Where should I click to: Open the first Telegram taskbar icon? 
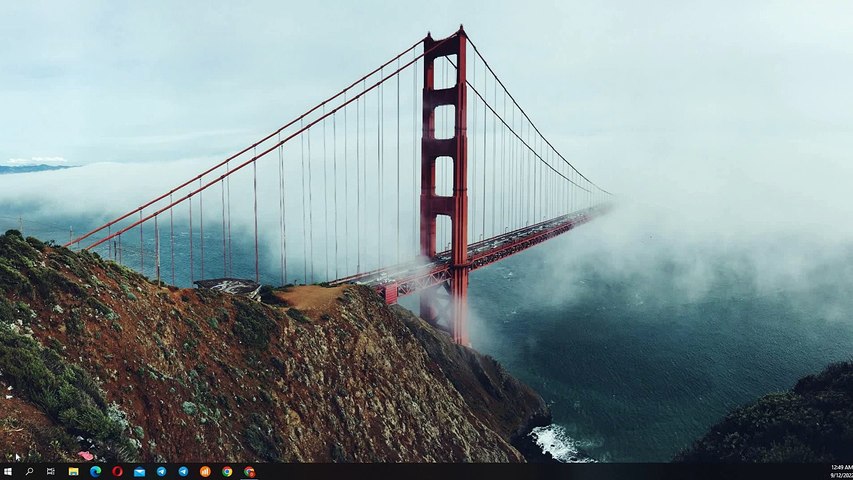tap(162, 472)
